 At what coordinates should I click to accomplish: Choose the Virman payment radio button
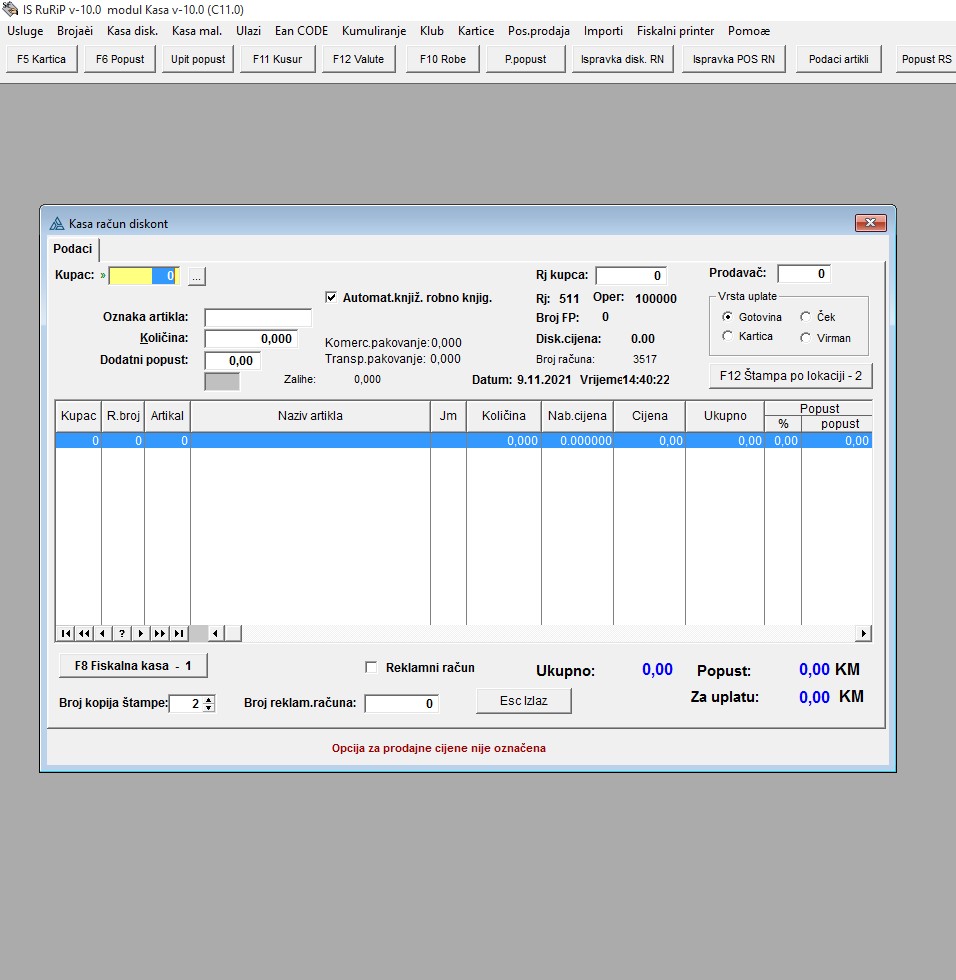click(x=806, y=338)
